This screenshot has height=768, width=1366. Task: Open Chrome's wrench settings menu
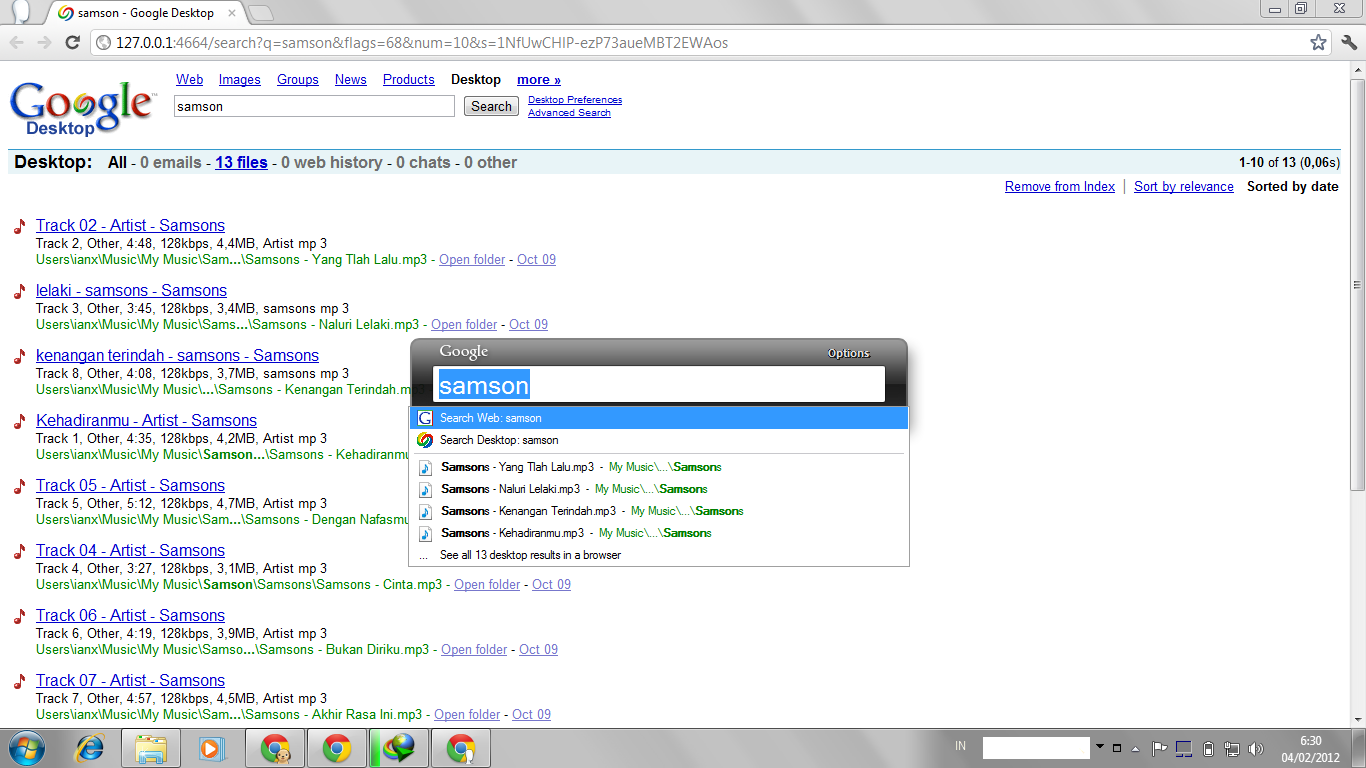click(1349, 42)
